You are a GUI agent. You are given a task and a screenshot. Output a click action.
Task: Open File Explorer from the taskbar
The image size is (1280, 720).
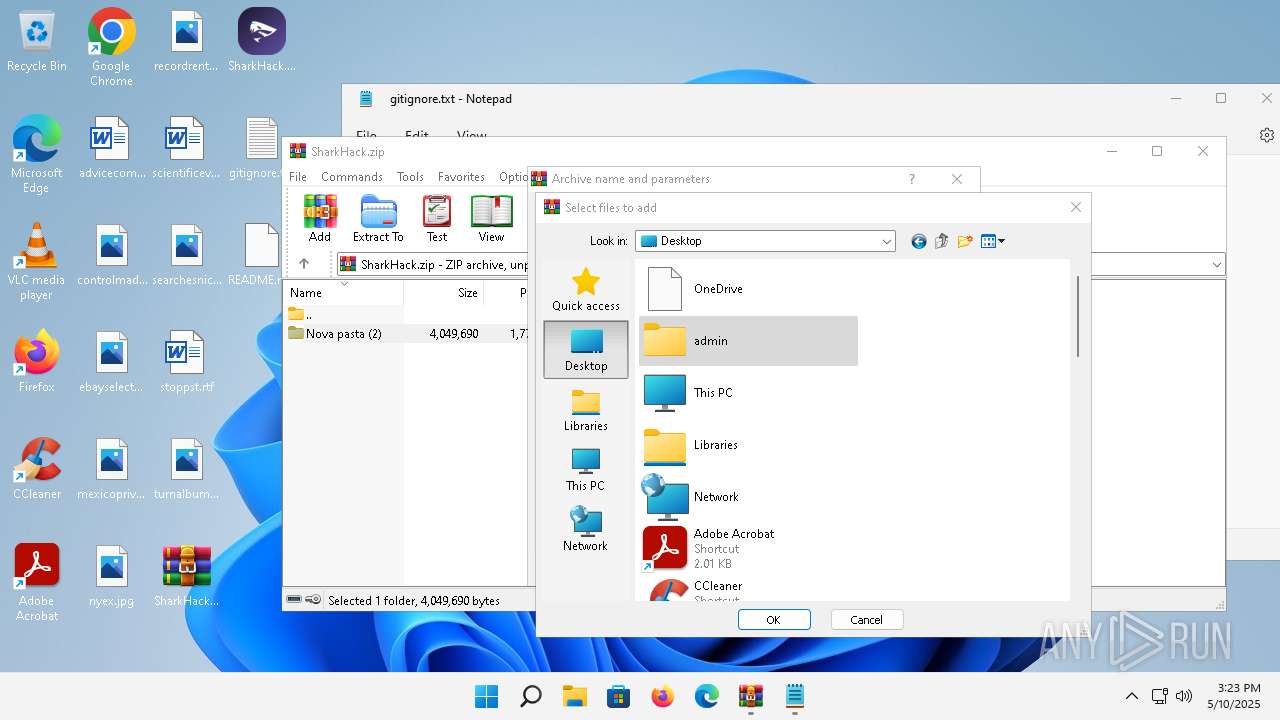click(x=574, y=696)
